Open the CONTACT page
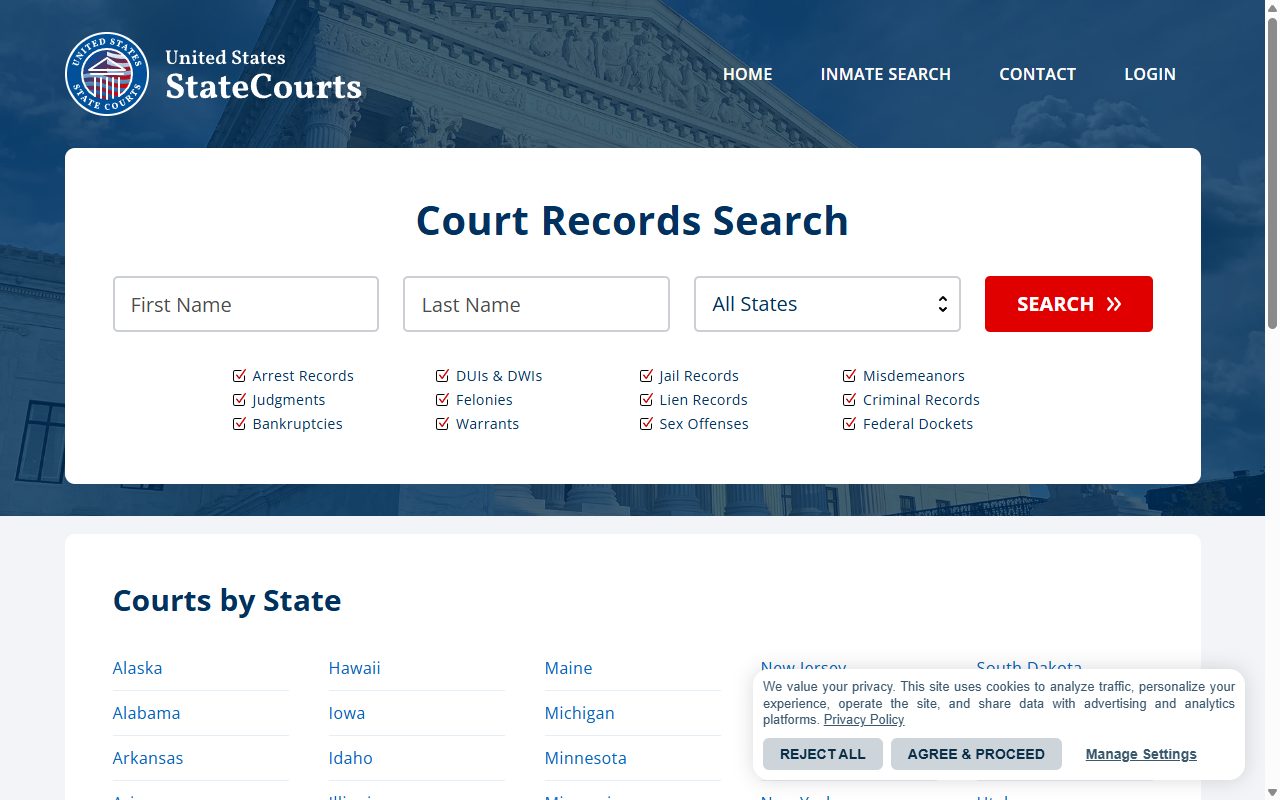 pos(1038,74)
